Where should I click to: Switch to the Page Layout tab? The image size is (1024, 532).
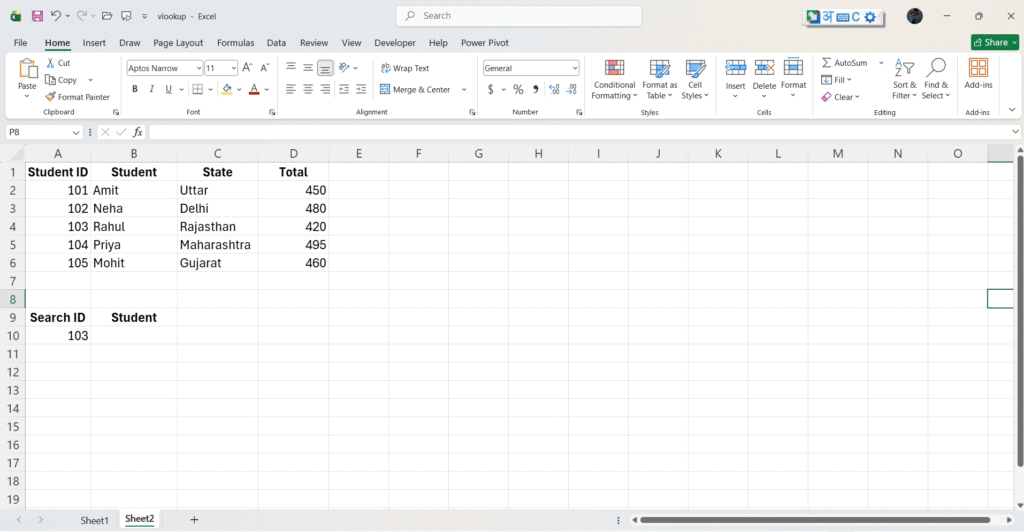tap(178, 42)
